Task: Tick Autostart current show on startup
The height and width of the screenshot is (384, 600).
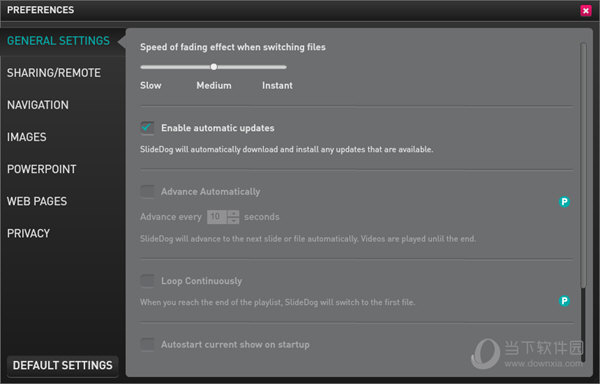Action: 147,344
